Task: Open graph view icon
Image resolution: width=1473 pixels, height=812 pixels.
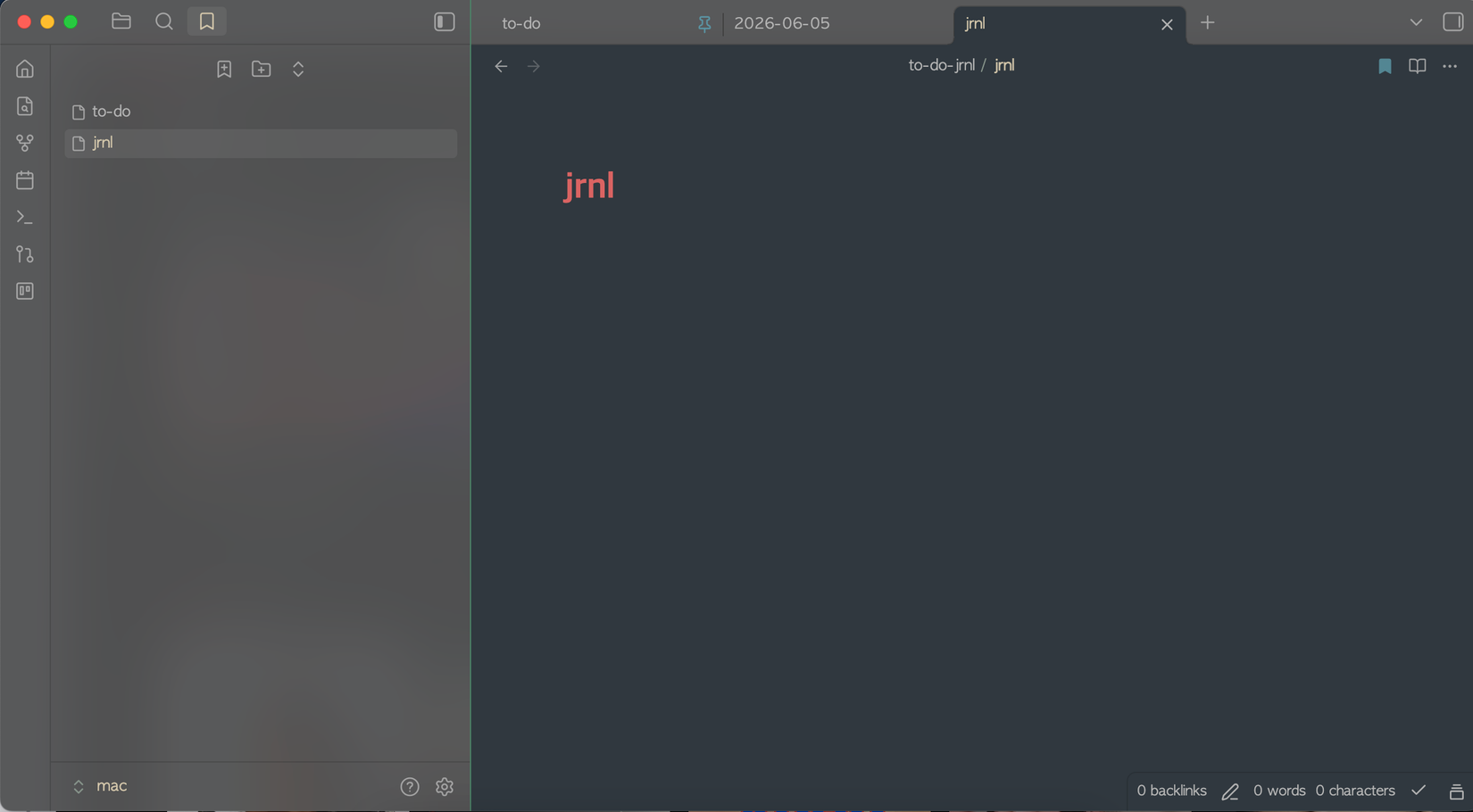Action: (25, 143)
